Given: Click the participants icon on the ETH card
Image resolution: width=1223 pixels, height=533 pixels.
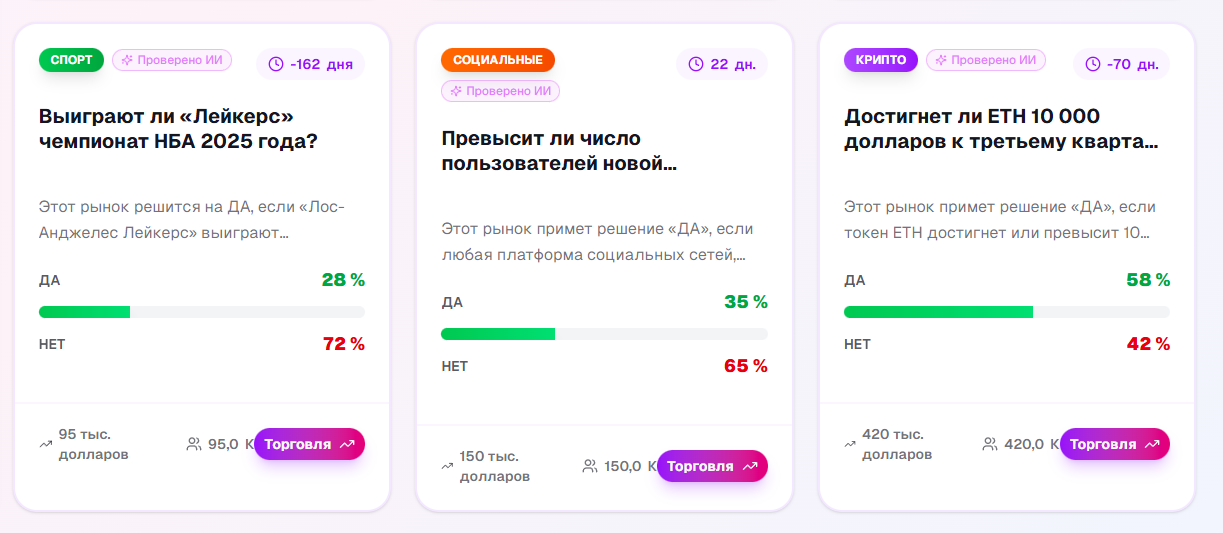Looking at the screenshot, I should 990,444.
